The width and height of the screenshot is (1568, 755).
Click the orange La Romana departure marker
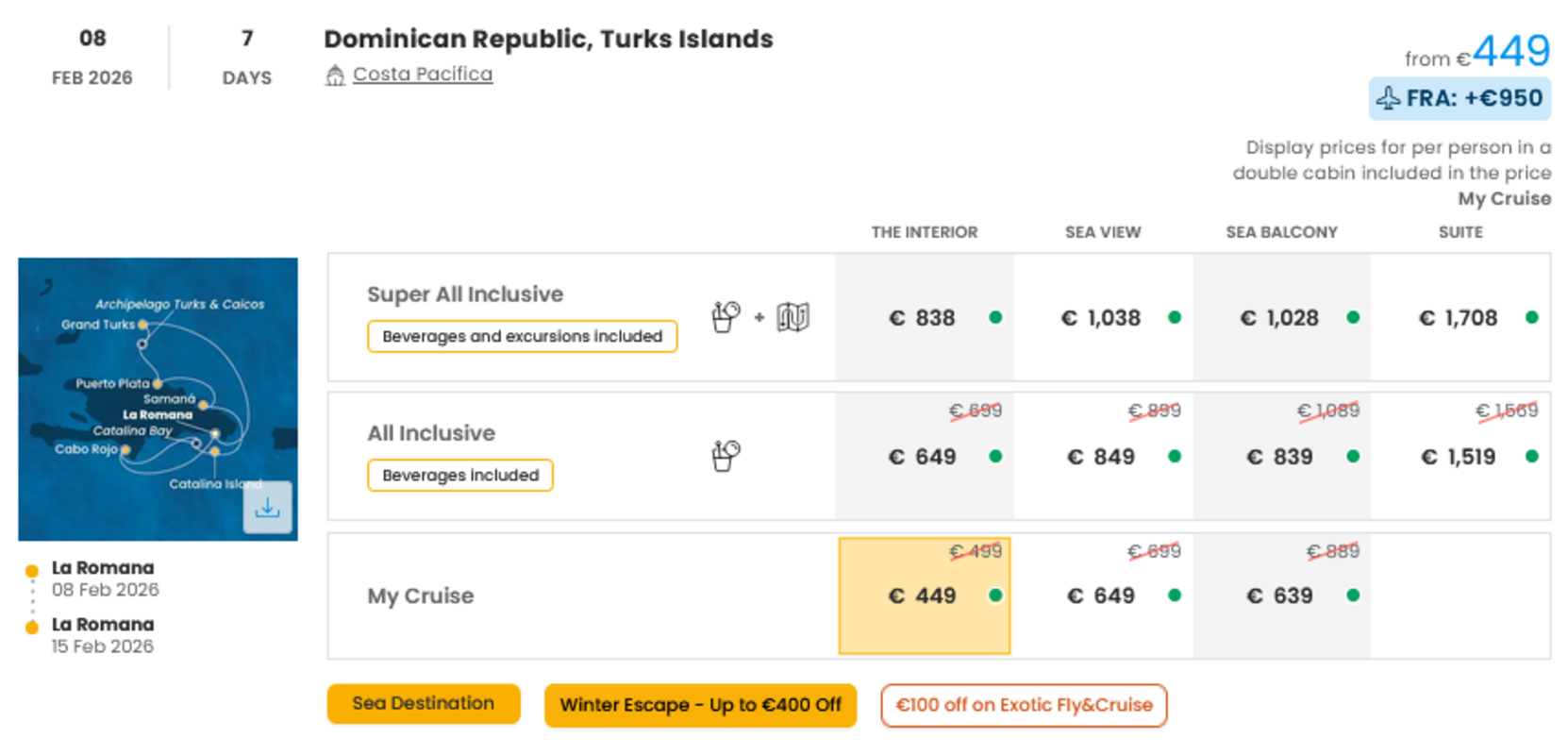[32, 571]
